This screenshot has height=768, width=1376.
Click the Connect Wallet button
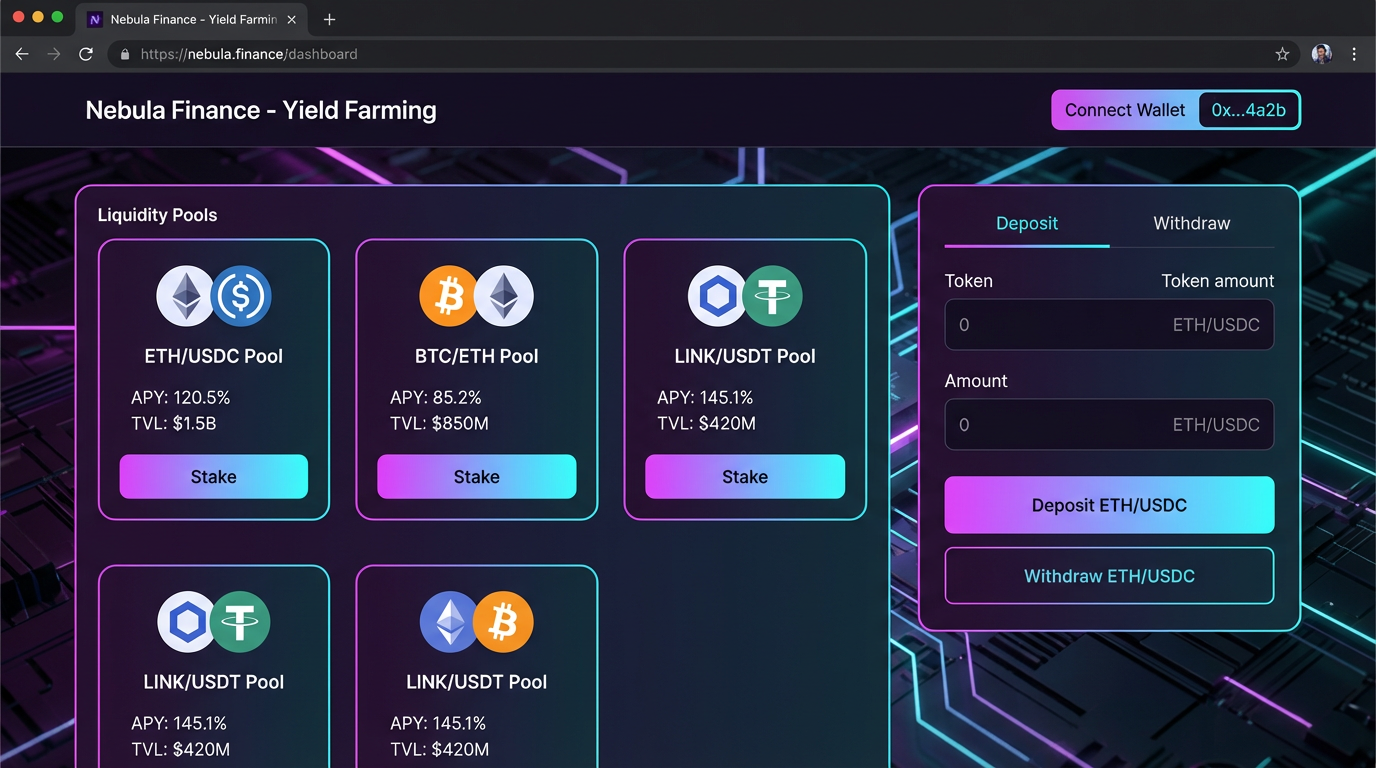(x=1124, y=110)
